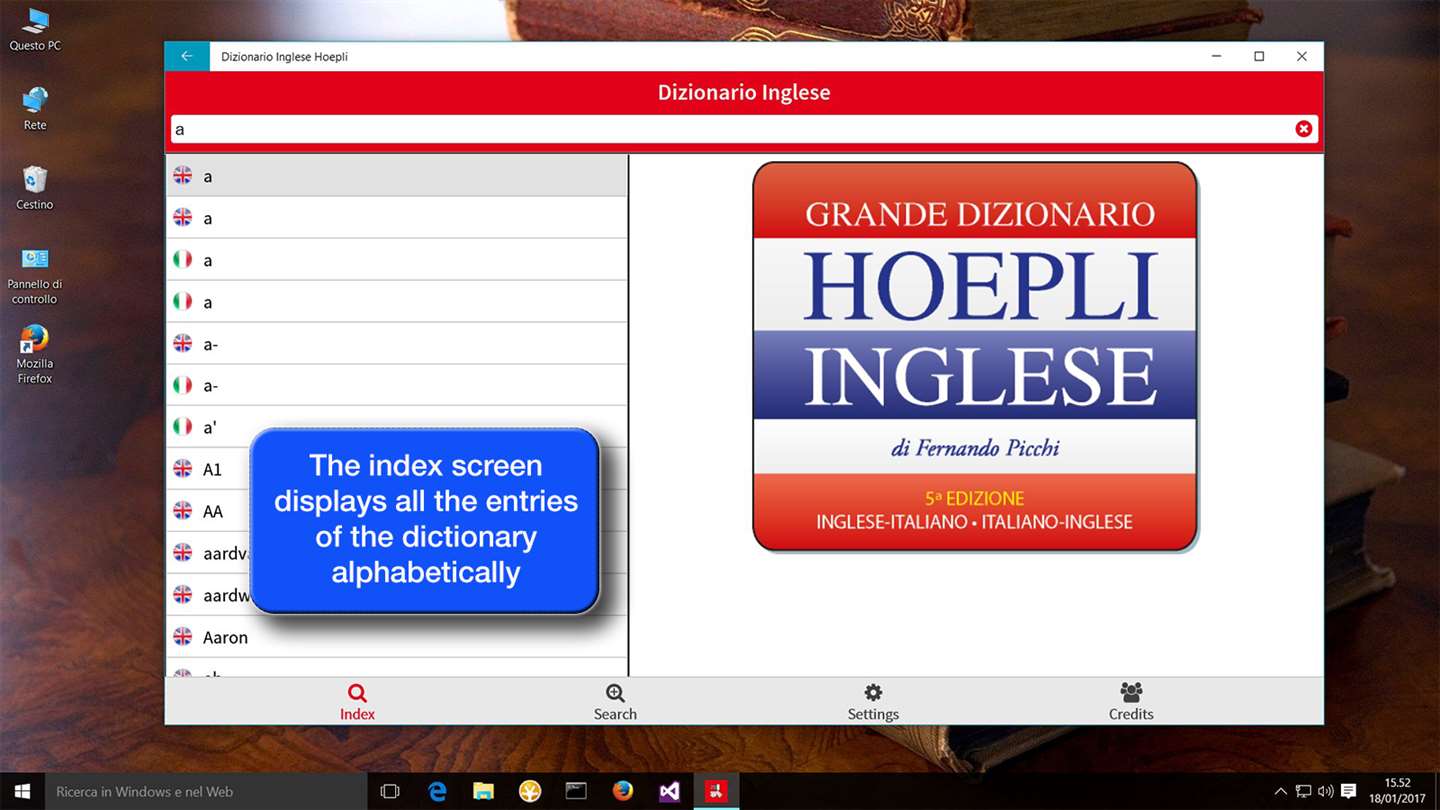Open Mozilla Firefox desktop shortcut
Image resolution: width=1440 pixels, height=810 pixels.
(35, 355)
